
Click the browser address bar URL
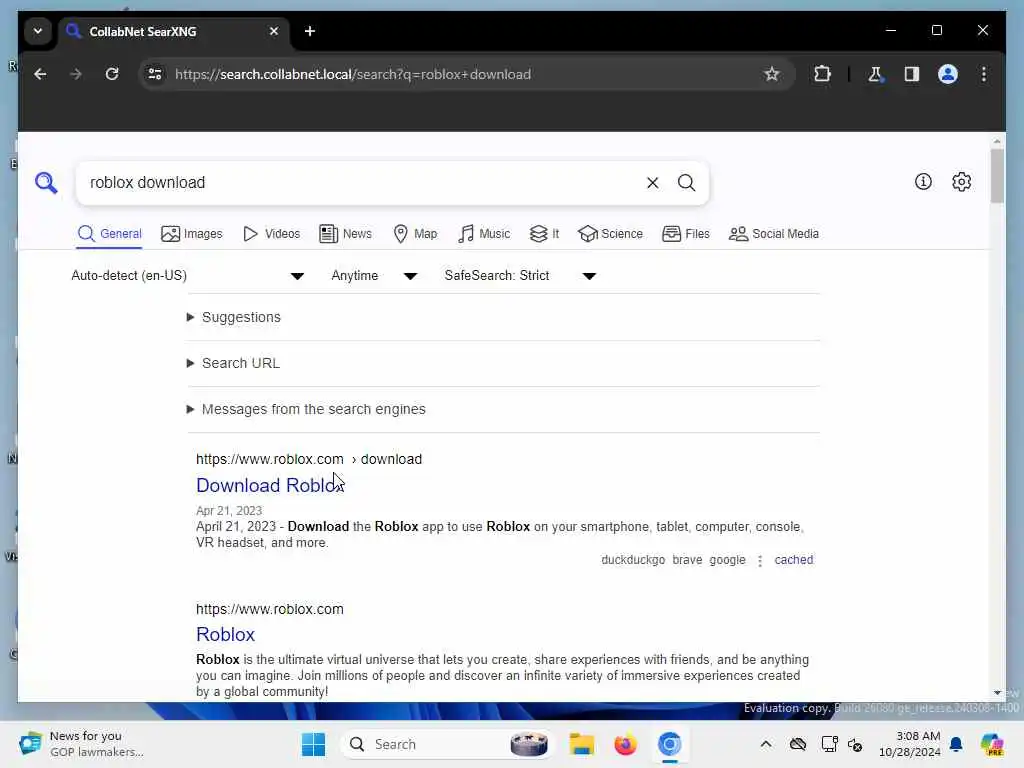353,74
